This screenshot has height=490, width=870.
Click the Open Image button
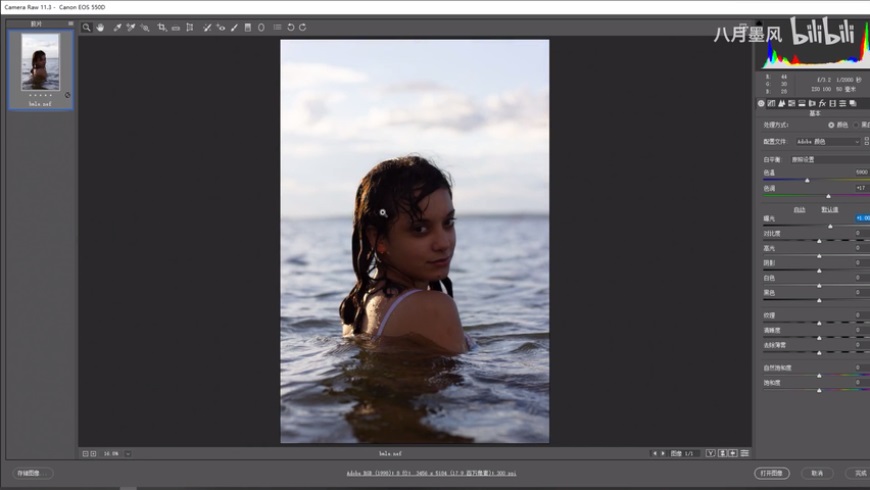(772, 473)
